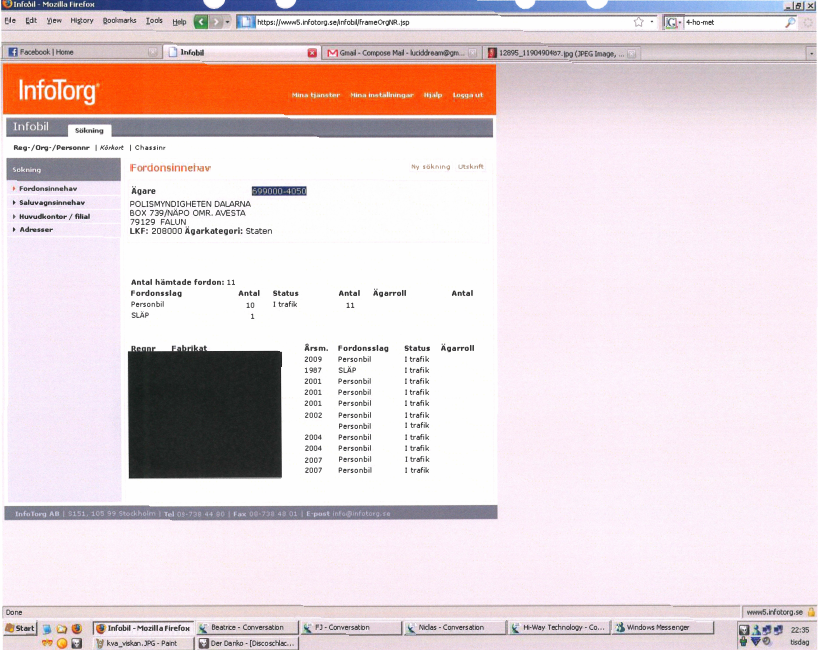Close the Infobil tab with red X

312,53
